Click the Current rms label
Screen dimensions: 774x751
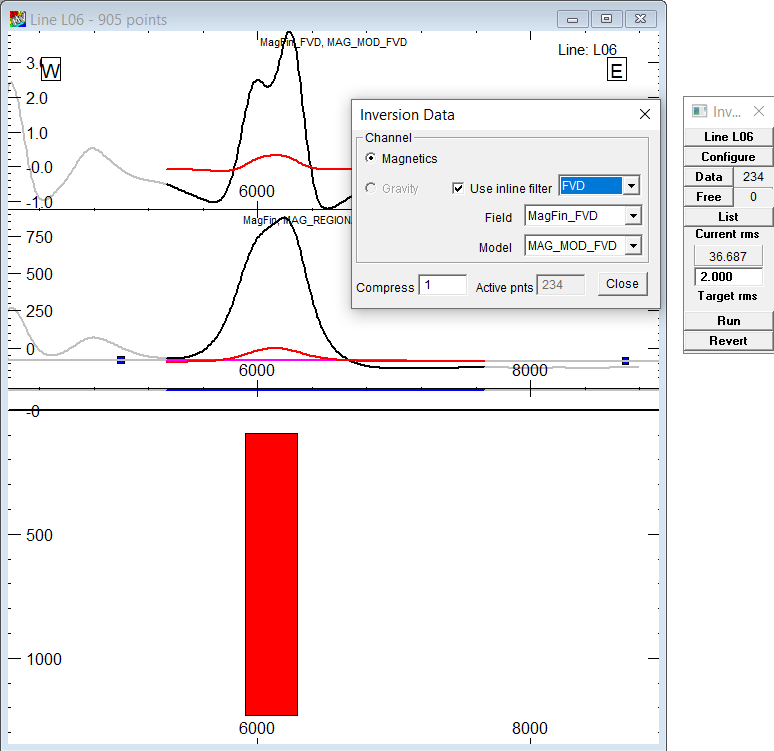[728, 234]
